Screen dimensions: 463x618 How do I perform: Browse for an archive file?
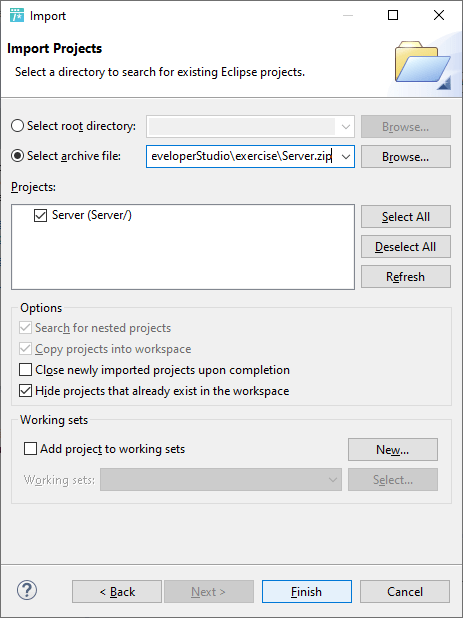click(405, 157)
